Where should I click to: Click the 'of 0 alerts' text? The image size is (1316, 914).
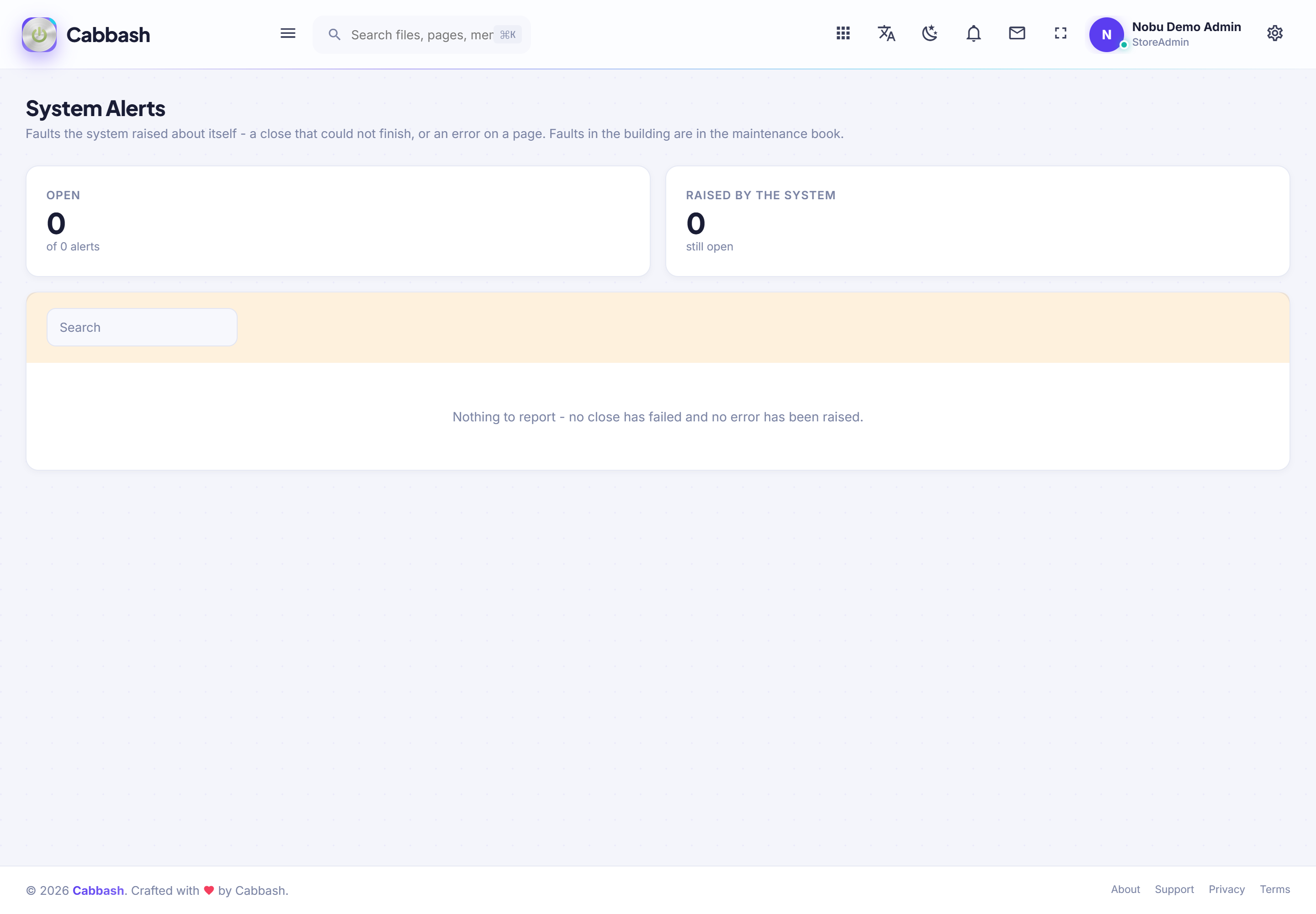[x=73, y=246]
